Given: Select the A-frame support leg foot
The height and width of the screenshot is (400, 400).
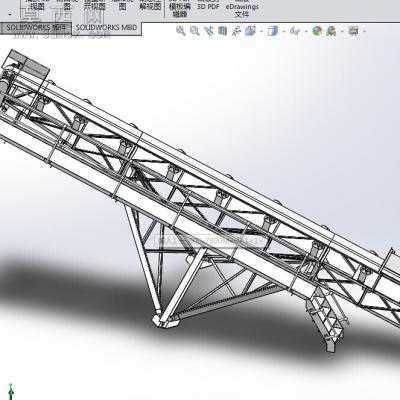Looking at the screenshot, I should 166,321.
